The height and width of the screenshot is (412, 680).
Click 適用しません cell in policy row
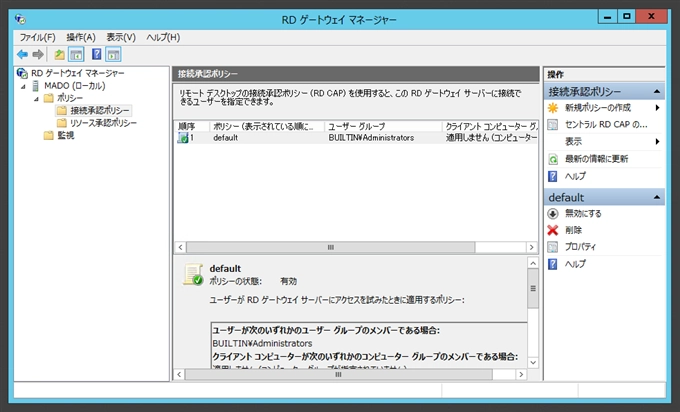(492, 138)
